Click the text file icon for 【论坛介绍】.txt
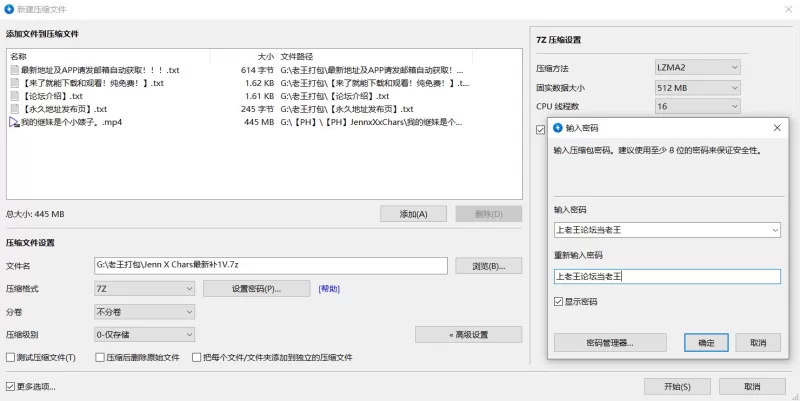The height and width of the screenshot is (401, 800). point(14,96)
